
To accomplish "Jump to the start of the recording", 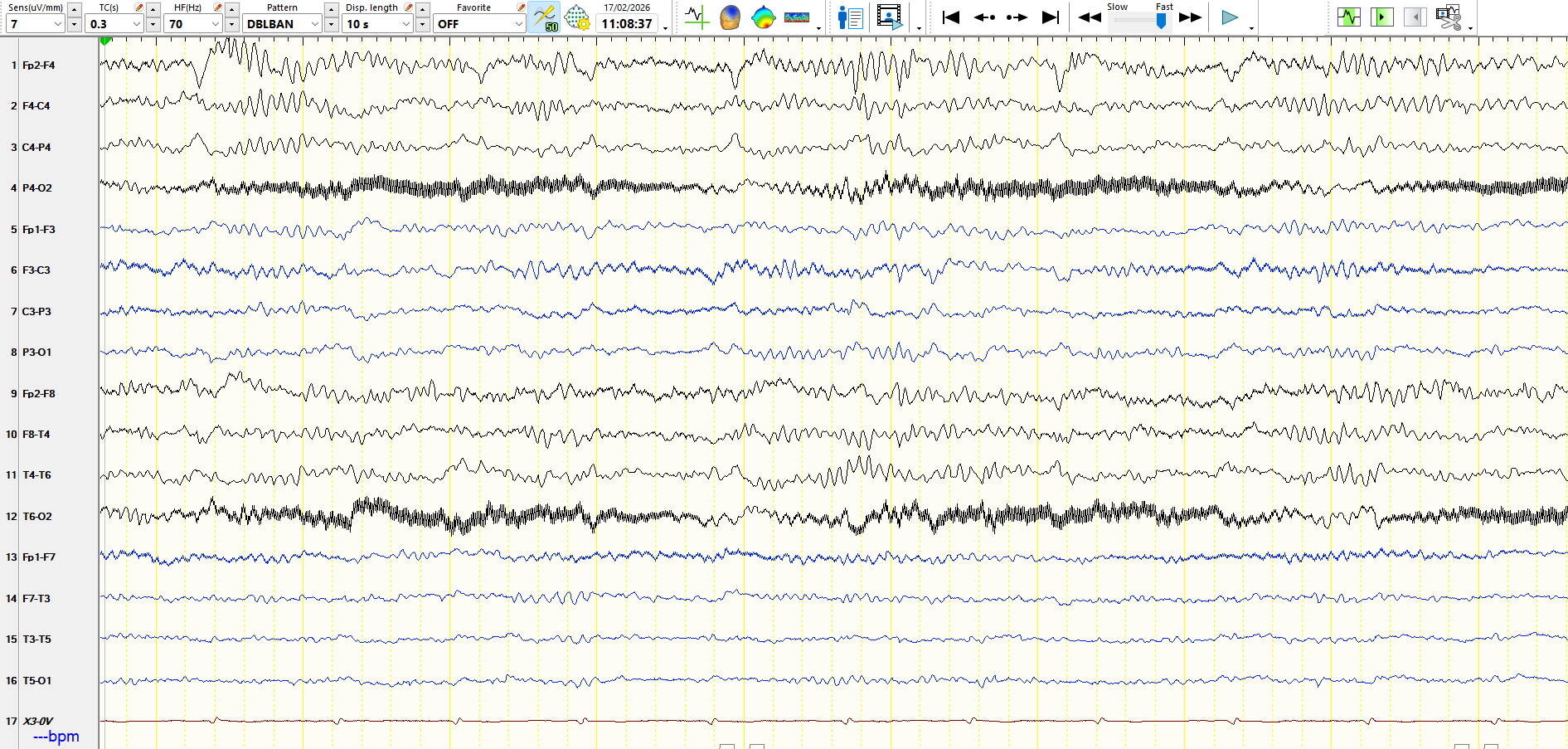I will (x=951, y=17).
